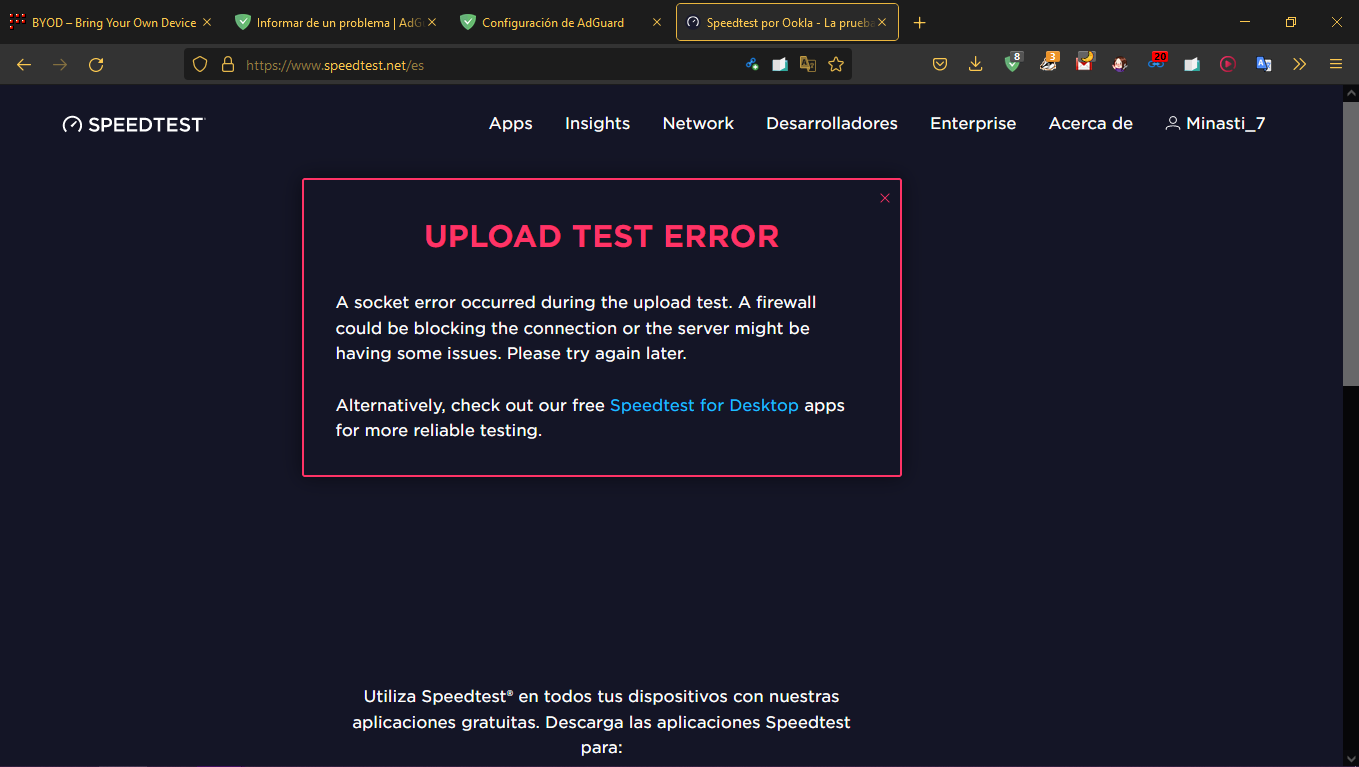Open the red play button extension
The height and width of the screenshot is (767, 1359).
tap(1228, 64)
